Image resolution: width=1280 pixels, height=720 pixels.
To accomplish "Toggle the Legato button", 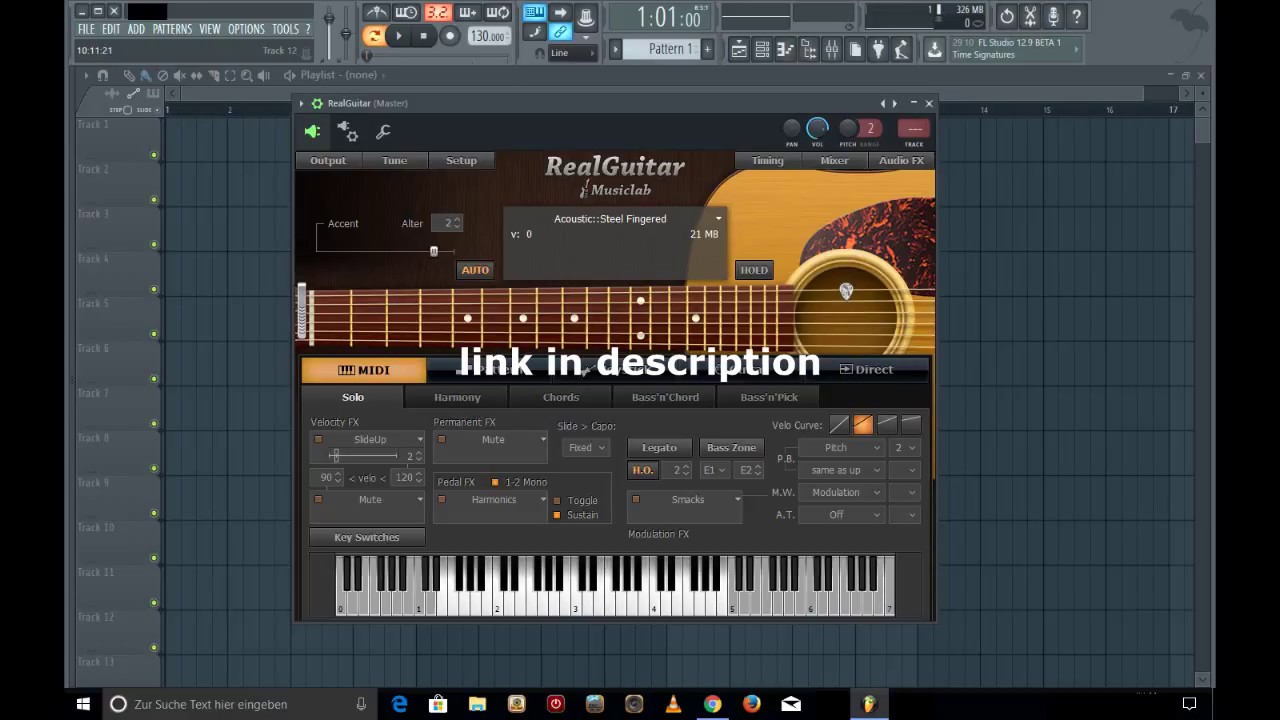I will tap(659, 447).
